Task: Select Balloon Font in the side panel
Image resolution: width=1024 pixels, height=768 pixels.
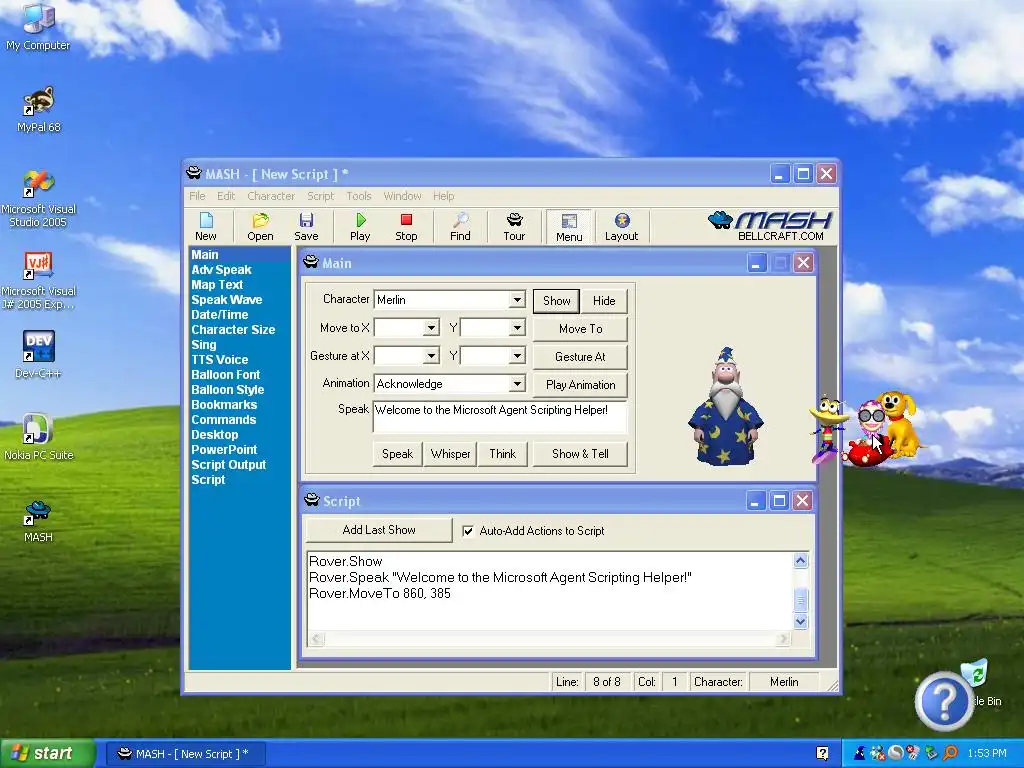Action: pyautogui.click(x=225, y=375)
